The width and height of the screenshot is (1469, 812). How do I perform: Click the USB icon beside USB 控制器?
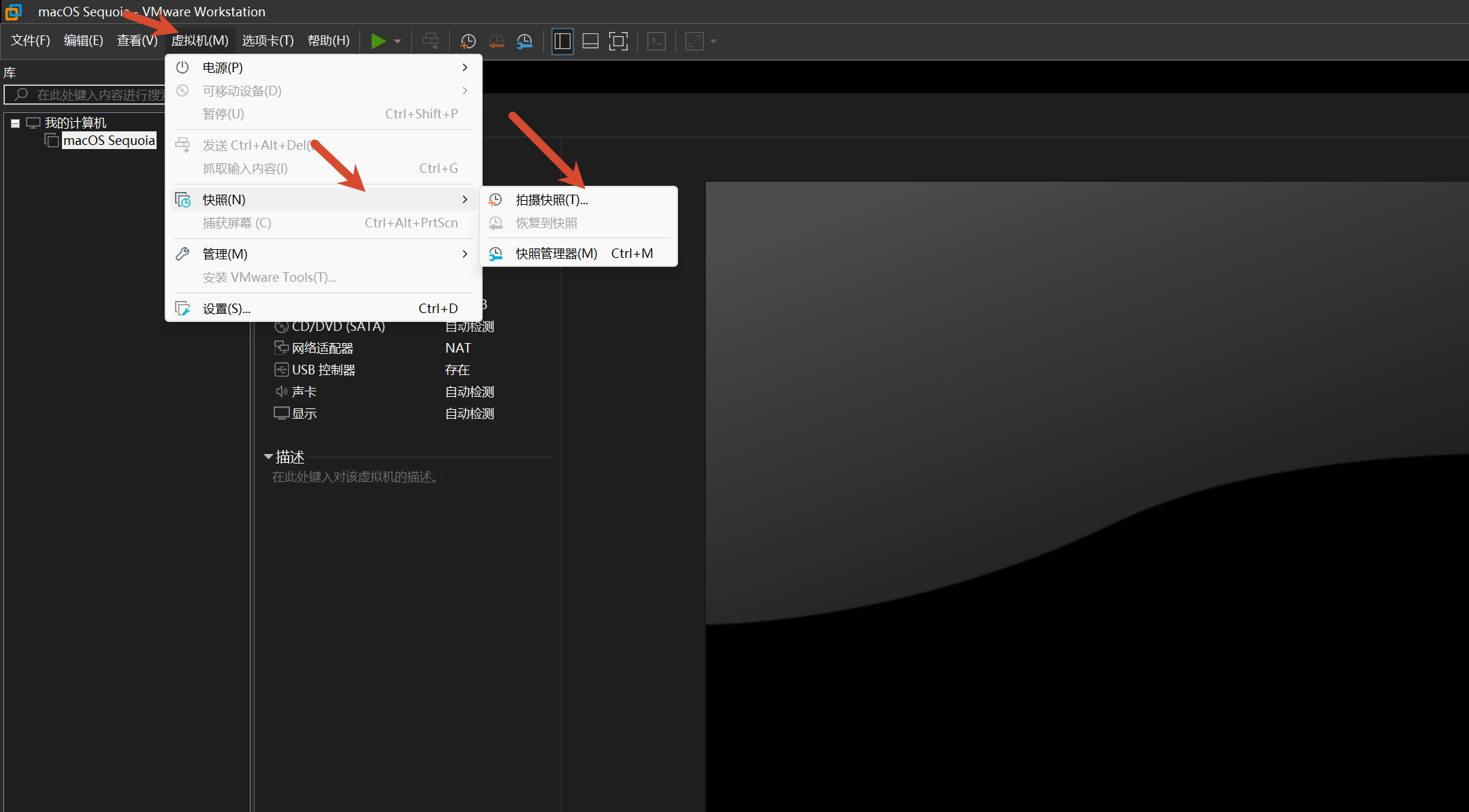click(x=281, y=370)
